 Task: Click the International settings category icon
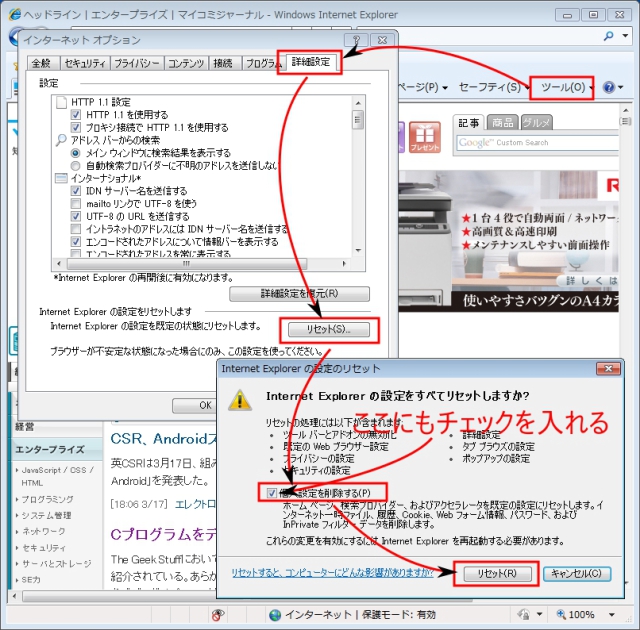tap(61, 178)
